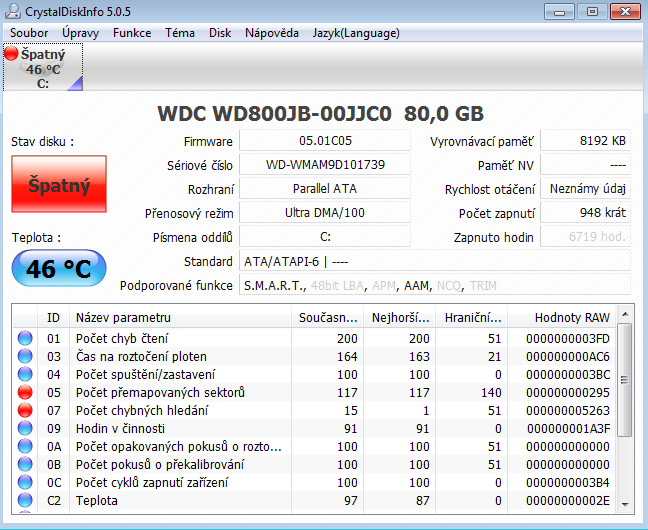Image resolution: width=648 pixels, height=530 pixels.
Task: Select the Hodin v činnosti row
Action: coord(314,428)
